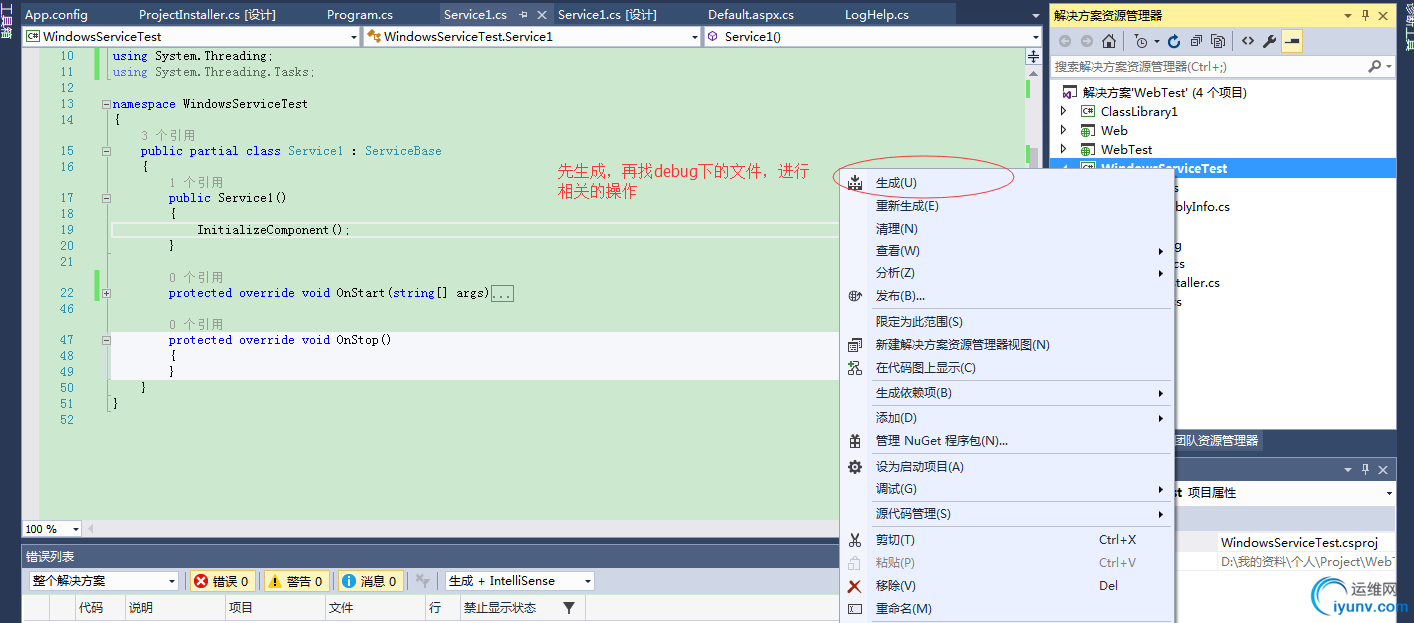Viewport: 1414px width, 623px height.
Task: Expand the ClassLibrary1 project node
Action: 1064,112
